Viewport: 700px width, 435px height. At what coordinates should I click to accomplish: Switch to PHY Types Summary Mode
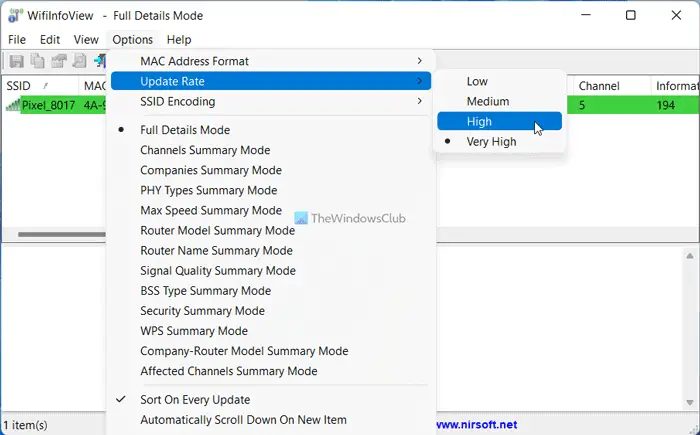coord(271,190)
